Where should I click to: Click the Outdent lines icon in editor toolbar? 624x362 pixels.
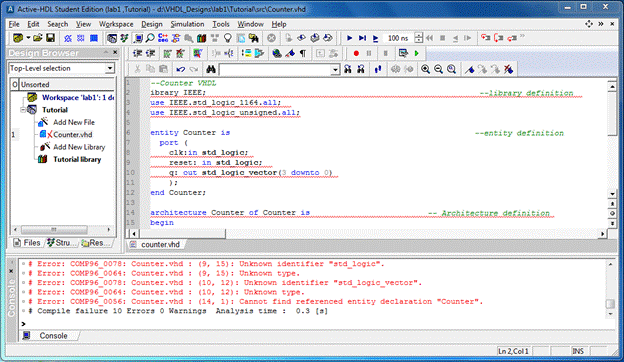coord(150,53)
